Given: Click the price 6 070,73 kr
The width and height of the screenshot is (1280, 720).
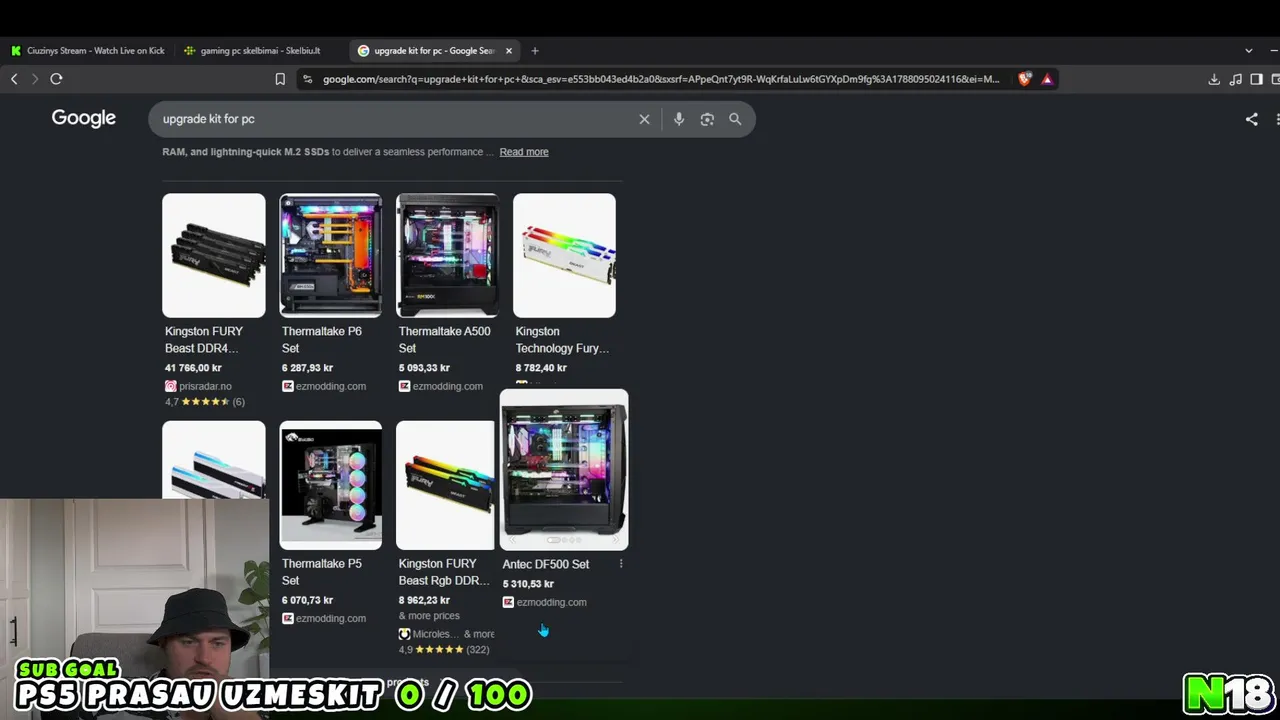Looking at the screenshot, I should 308,600.
